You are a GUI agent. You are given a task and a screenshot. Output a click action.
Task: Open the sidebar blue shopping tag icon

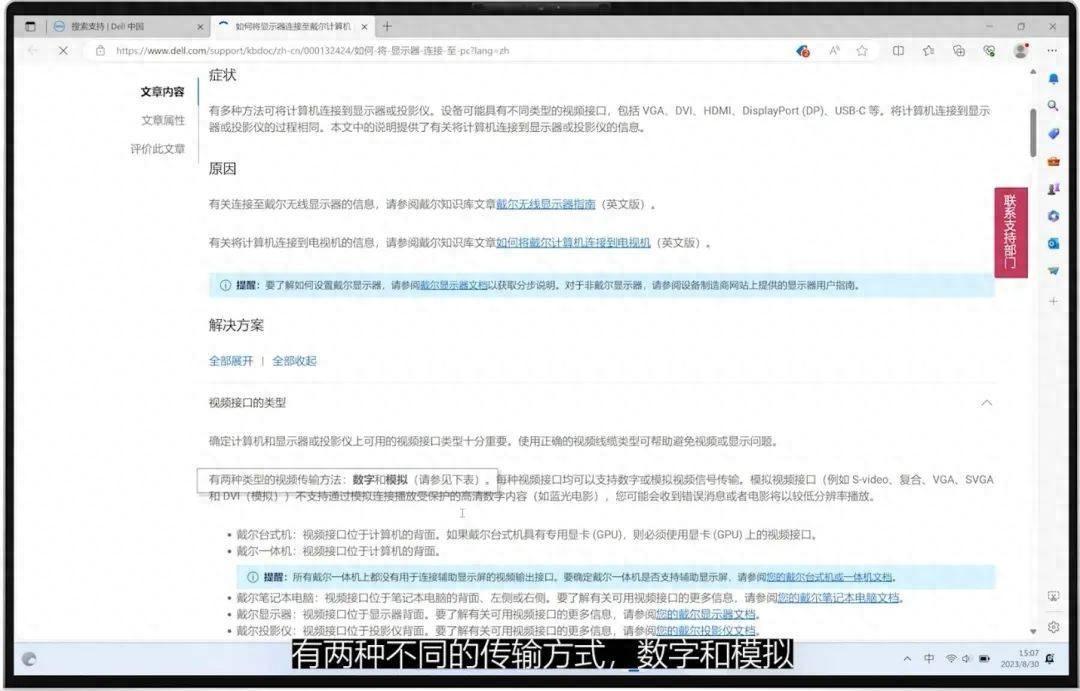[x=1053, y=134]
